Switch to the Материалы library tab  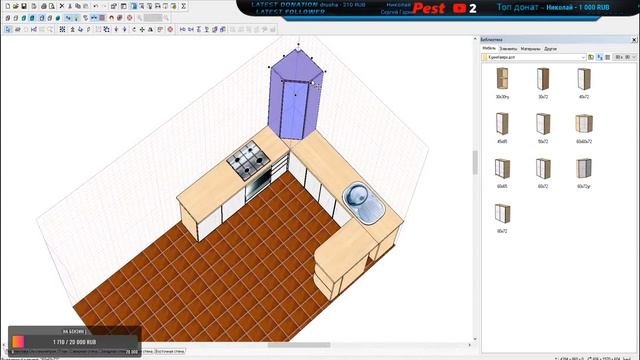[531, 49]
